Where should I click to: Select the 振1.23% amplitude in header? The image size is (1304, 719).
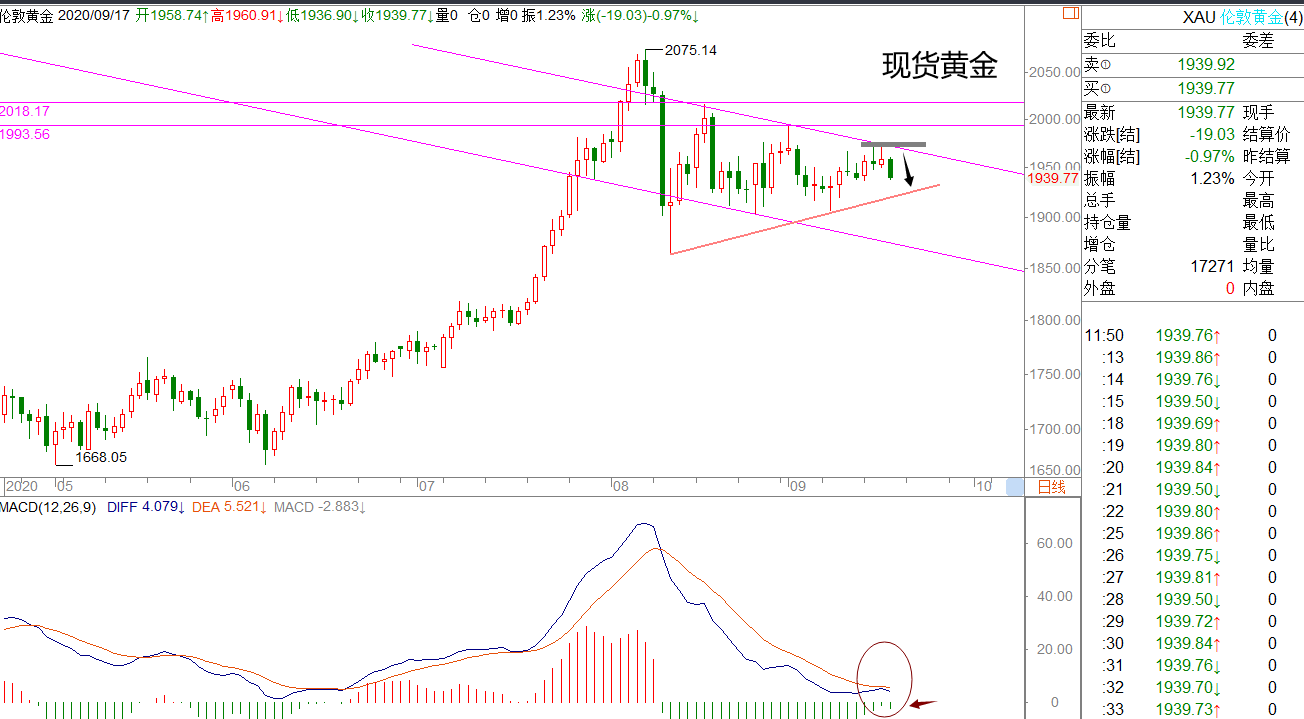click(x=549, y=15)
